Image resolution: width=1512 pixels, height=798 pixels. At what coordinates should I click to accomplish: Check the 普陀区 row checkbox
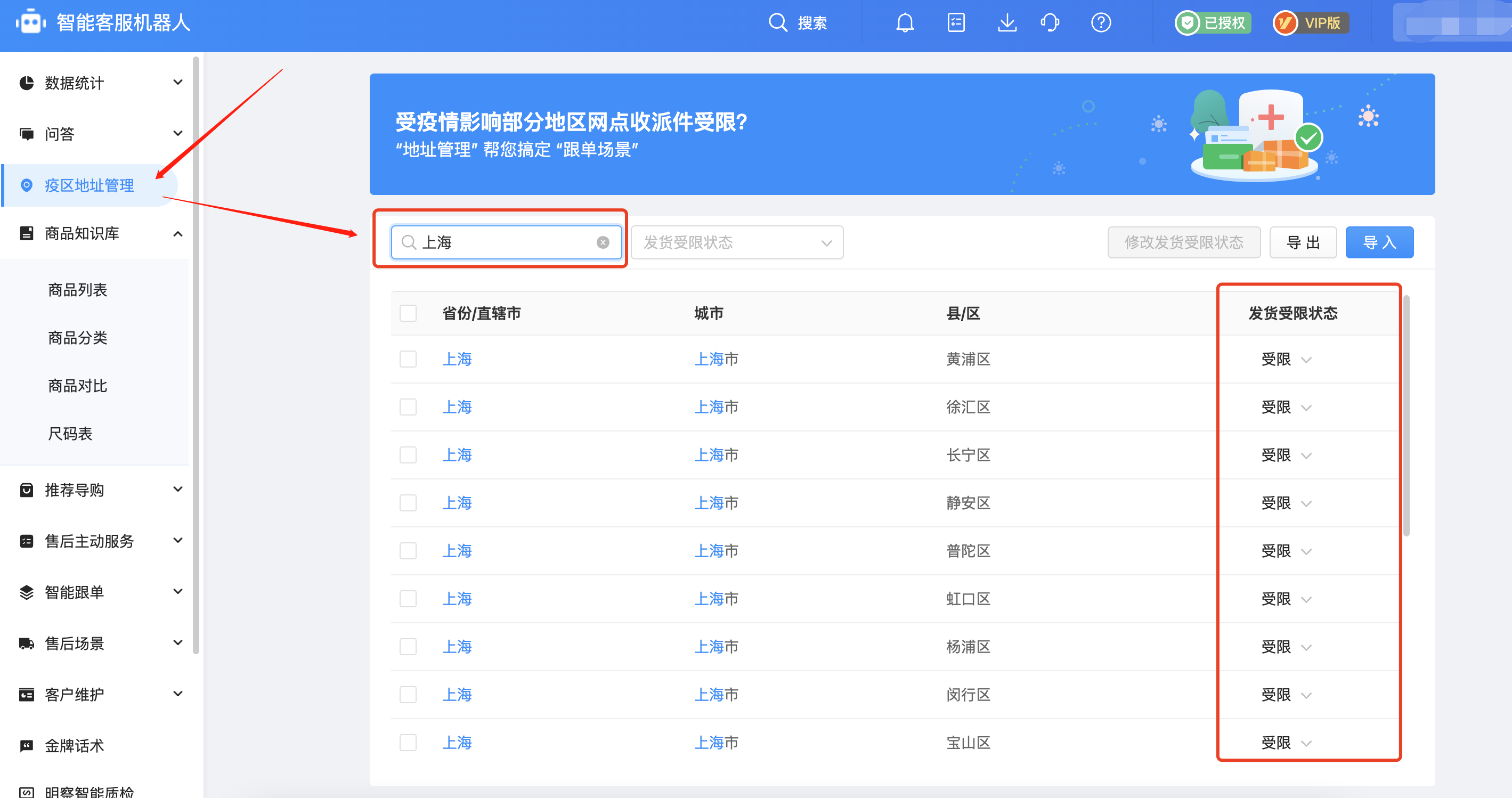pyautogui.click(x=408, y=550)
